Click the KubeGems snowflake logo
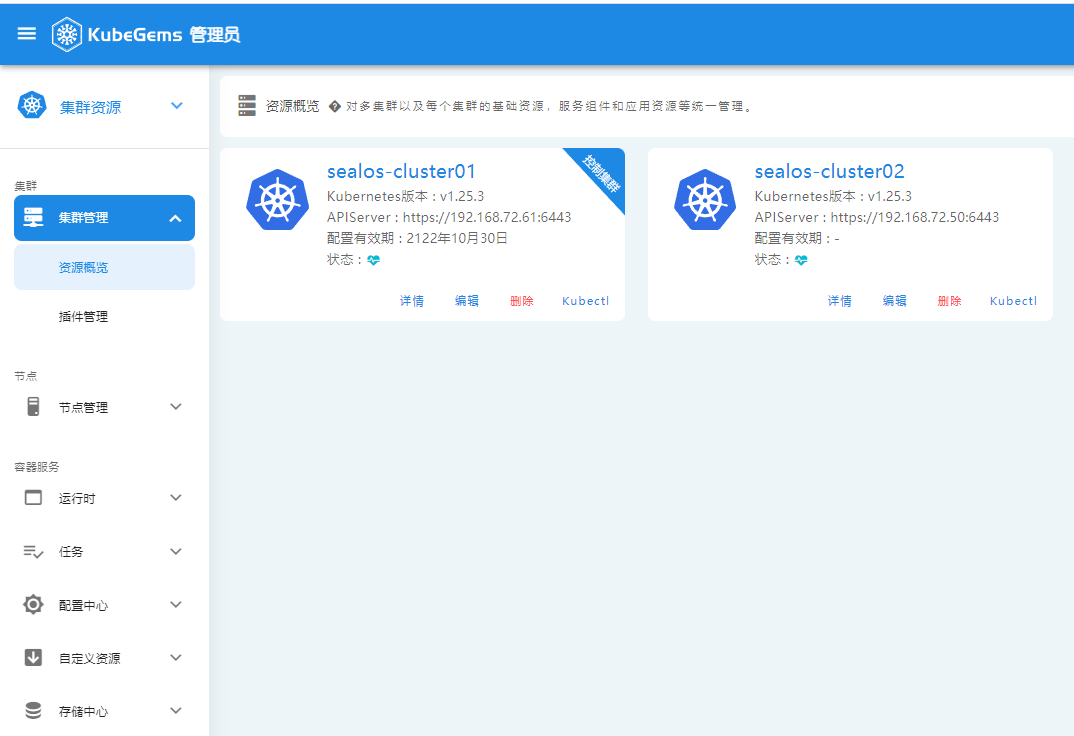Screen dimensions: 1074x736 (66, 34)
